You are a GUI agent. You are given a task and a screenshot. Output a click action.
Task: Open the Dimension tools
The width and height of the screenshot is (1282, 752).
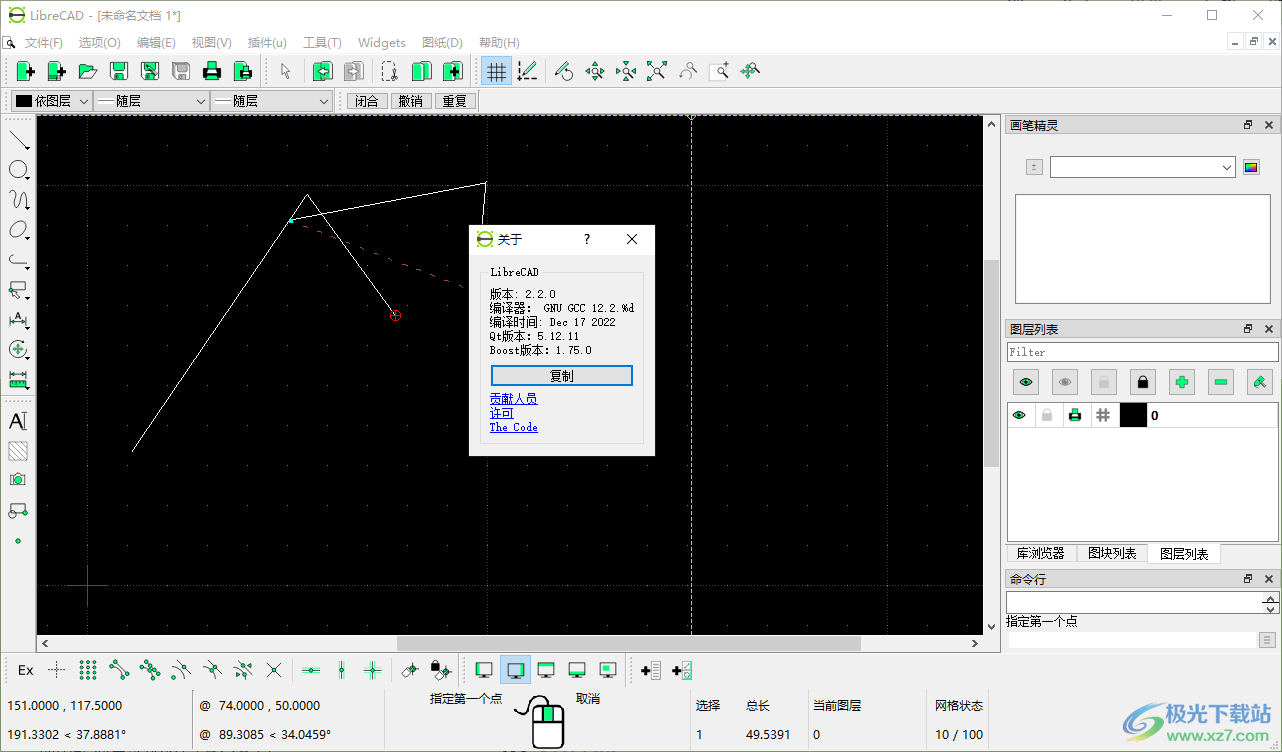coord(18,320)
